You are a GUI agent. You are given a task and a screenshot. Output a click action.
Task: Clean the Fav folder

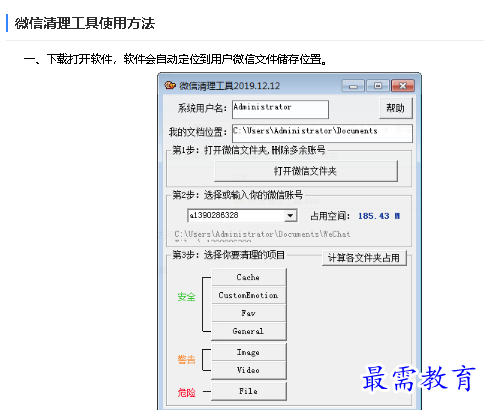pos(249,313)
